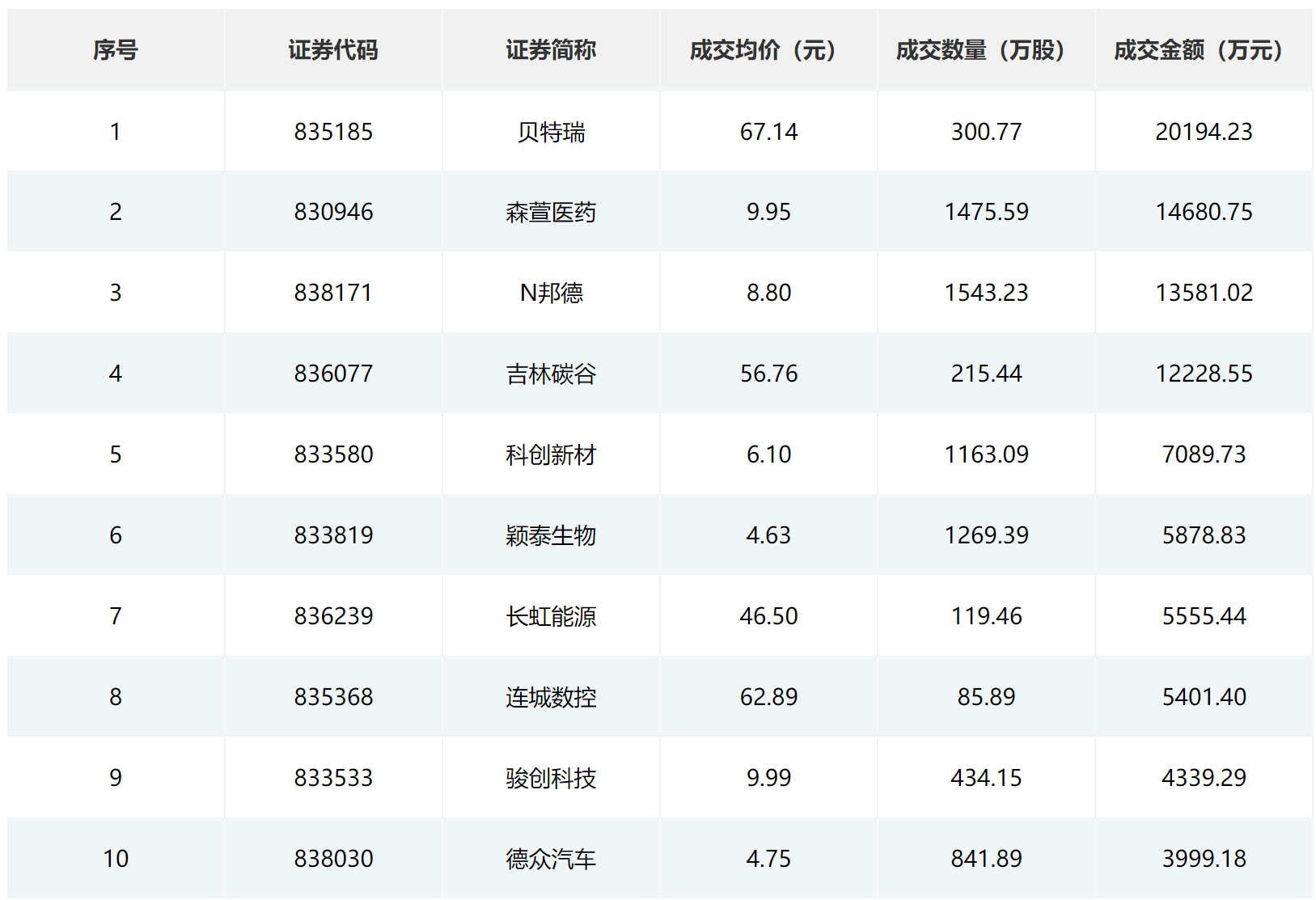Click average price 4.75

click(768, 859)
